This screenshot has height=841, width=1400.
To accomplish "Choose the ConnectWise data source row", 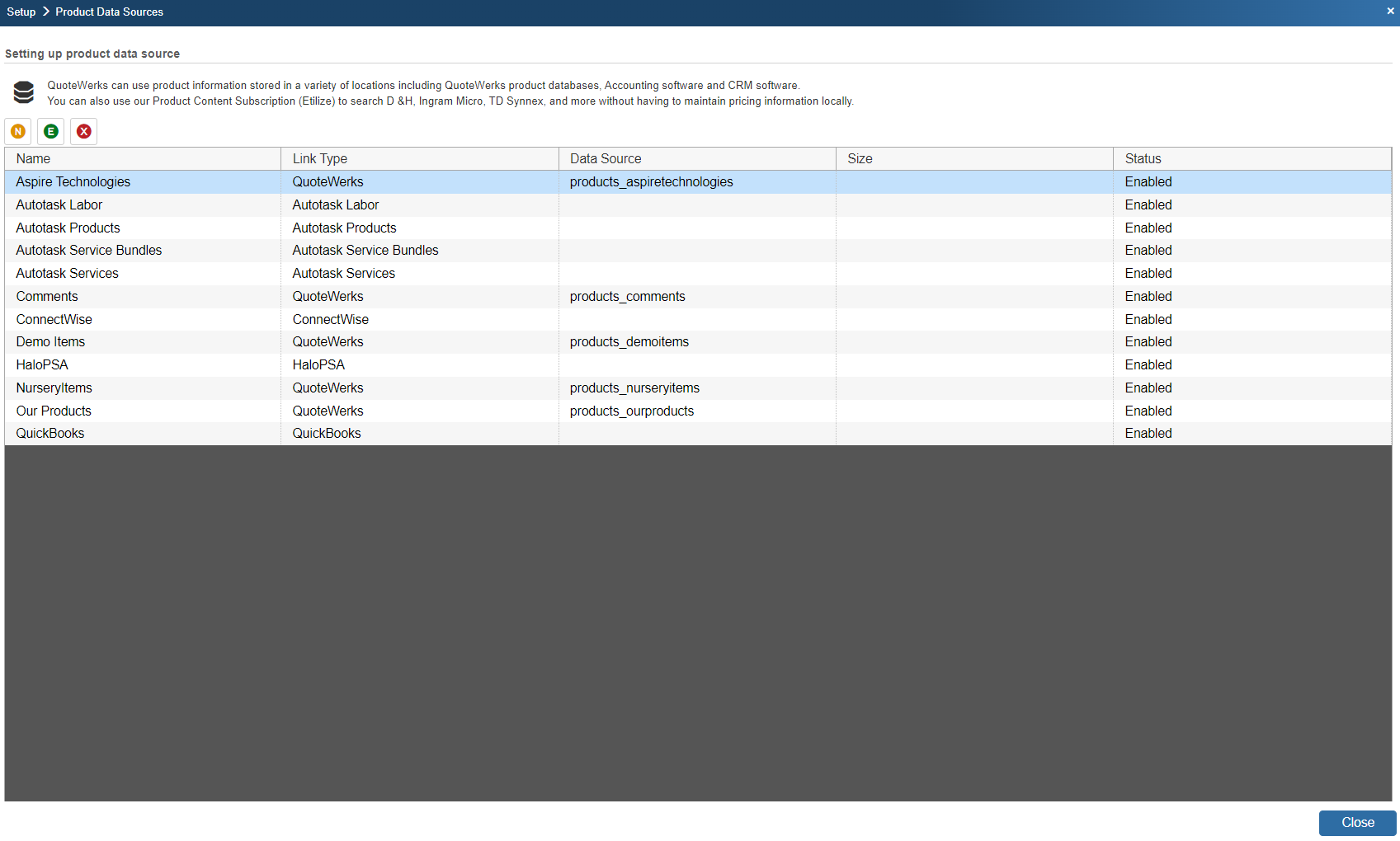I will tap(54, 320).
